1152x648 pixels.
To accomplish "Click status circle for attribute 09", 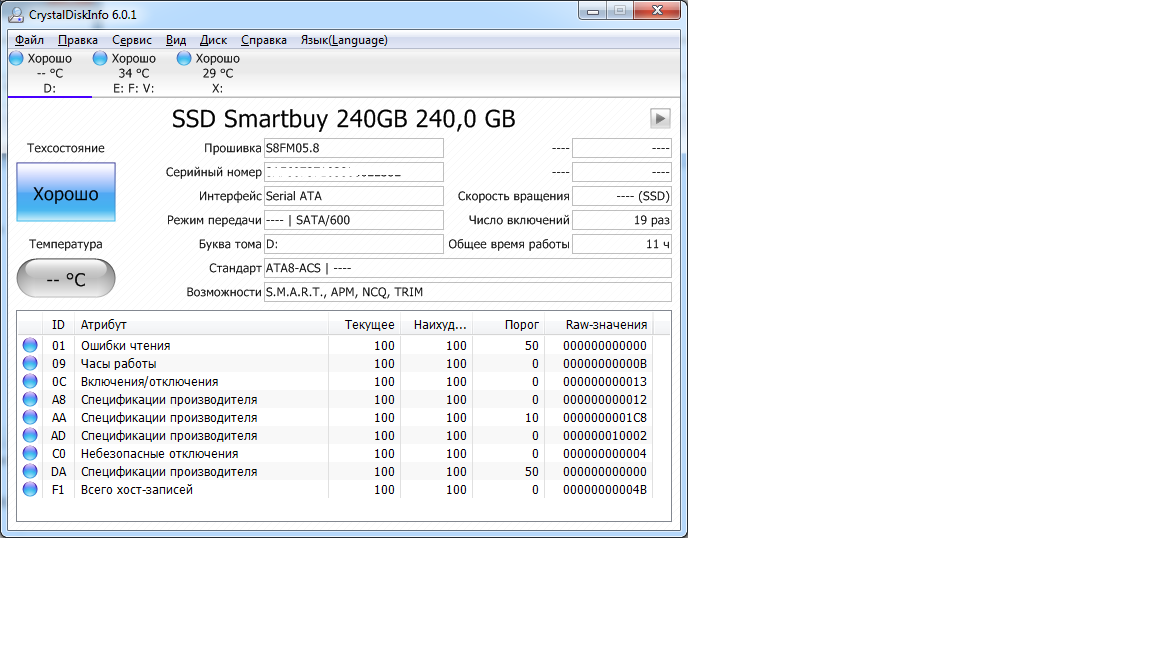I will click(x=30, y=363).
